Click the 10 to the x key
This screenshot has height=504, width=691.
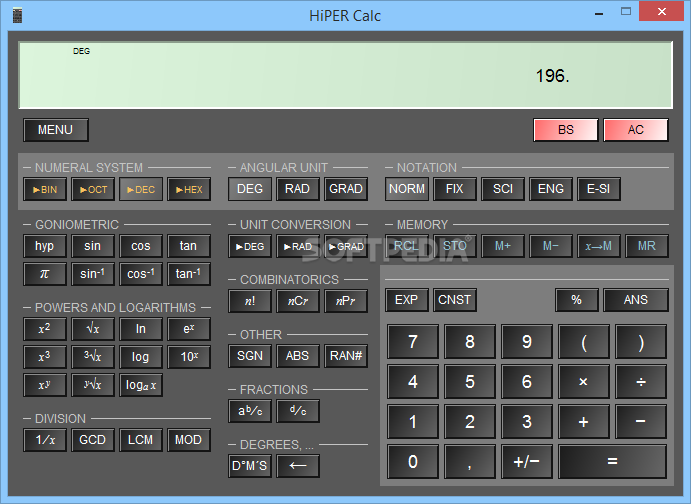coord(189,357)
